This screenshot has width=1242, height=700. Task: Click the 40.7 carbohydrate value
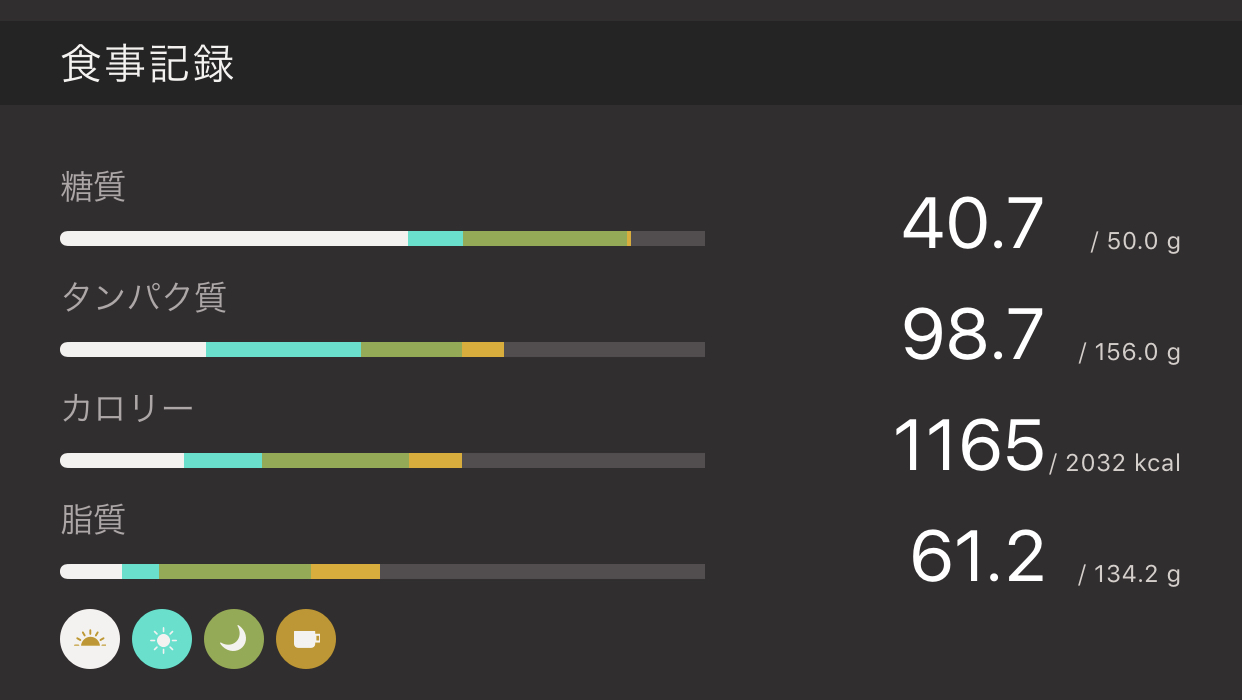(973, 224)
